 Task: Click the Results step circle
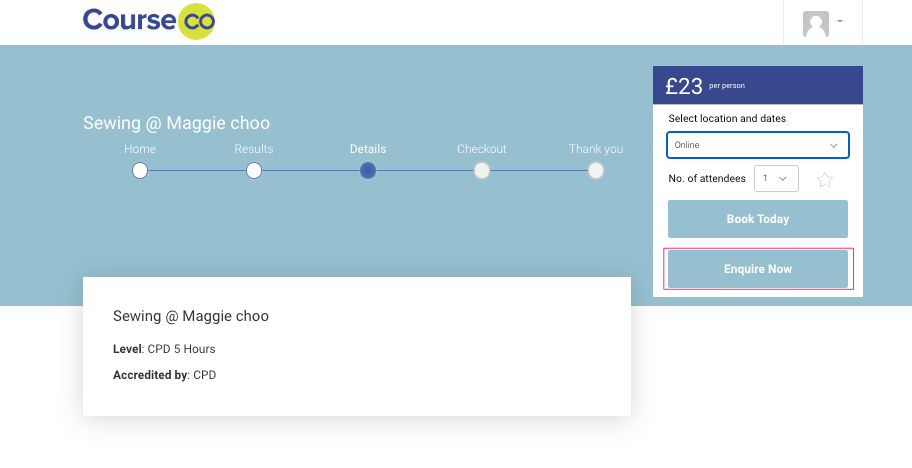pos(254,170)
